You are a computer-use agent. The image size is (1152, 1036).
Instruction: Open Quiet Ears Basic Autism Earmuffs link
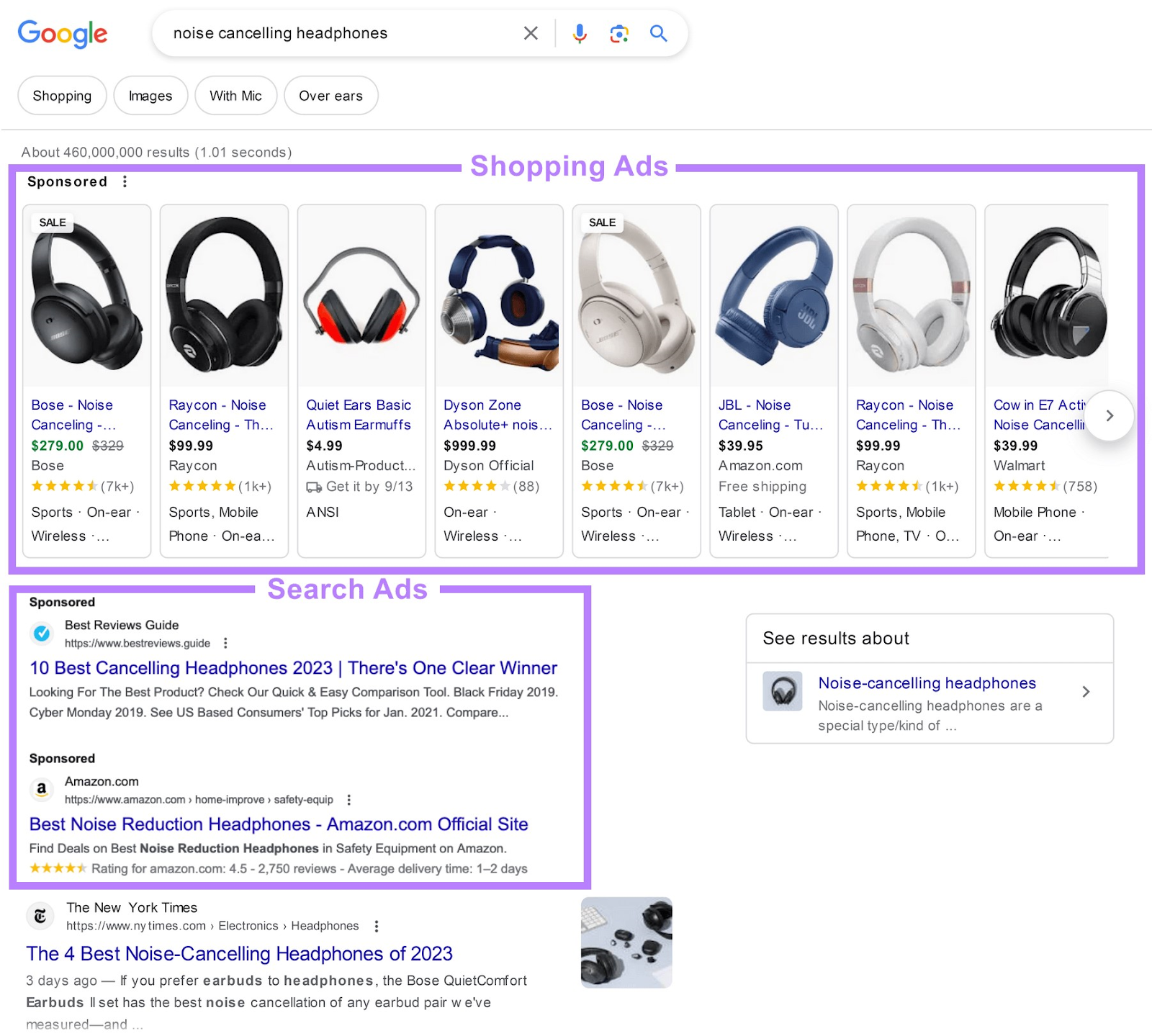(x=359, y=415)
